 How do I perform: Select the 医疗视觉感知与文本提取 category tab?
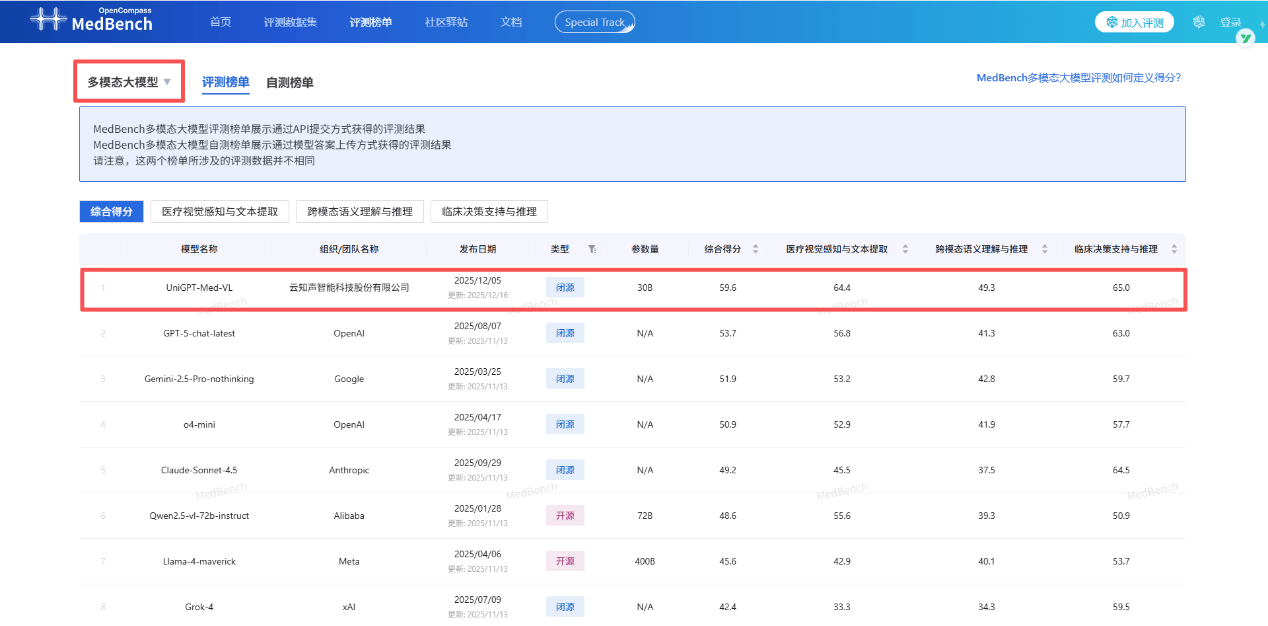click(220, 211)
